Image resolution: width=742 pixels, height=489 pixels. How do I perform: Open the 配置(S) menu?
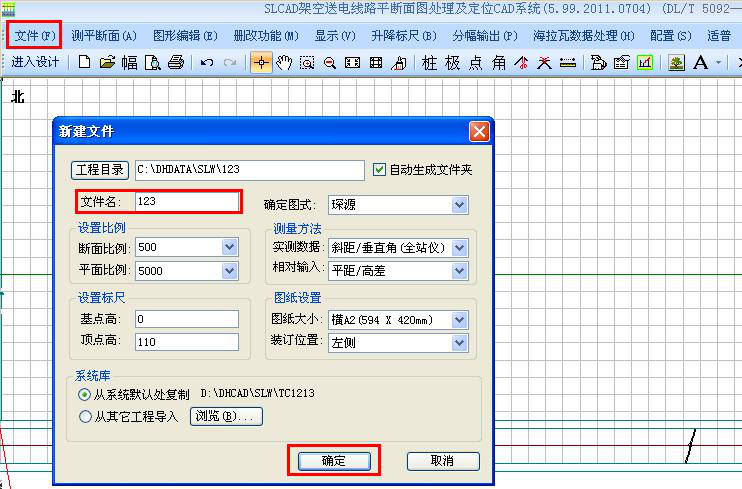pyautogui.click(x=671, y=36)
